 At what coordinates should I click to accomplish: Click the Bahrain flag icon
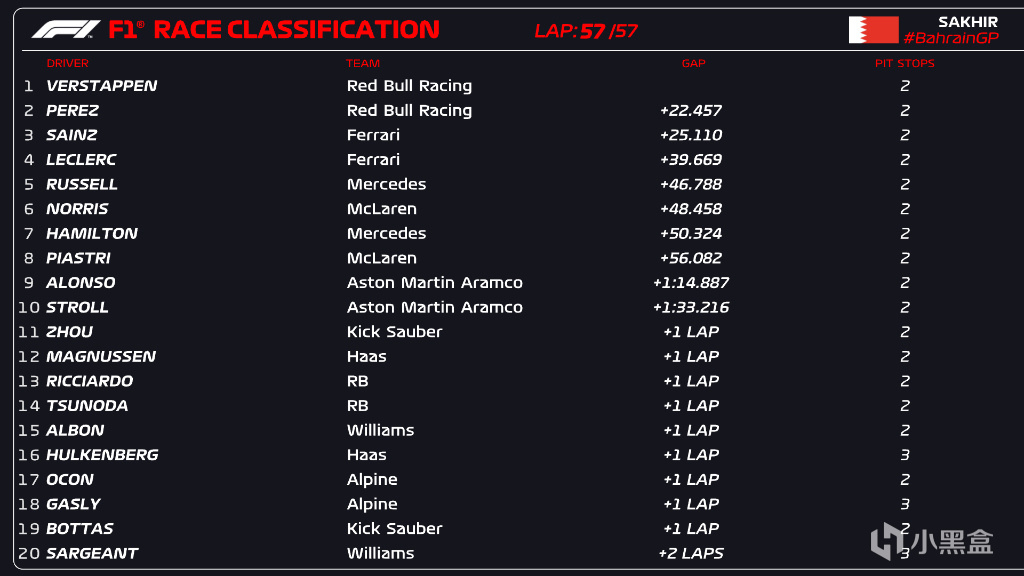point(873,29)
